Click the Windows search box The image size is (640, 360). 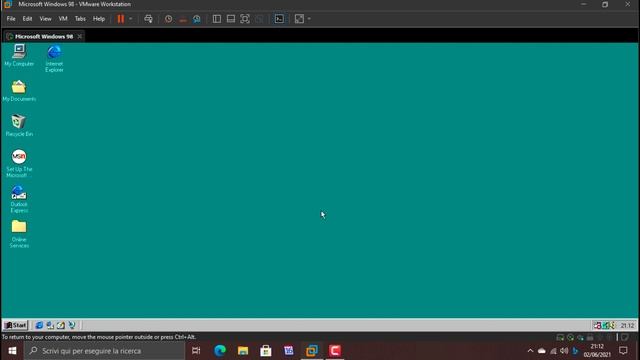(x=105, y=351)
